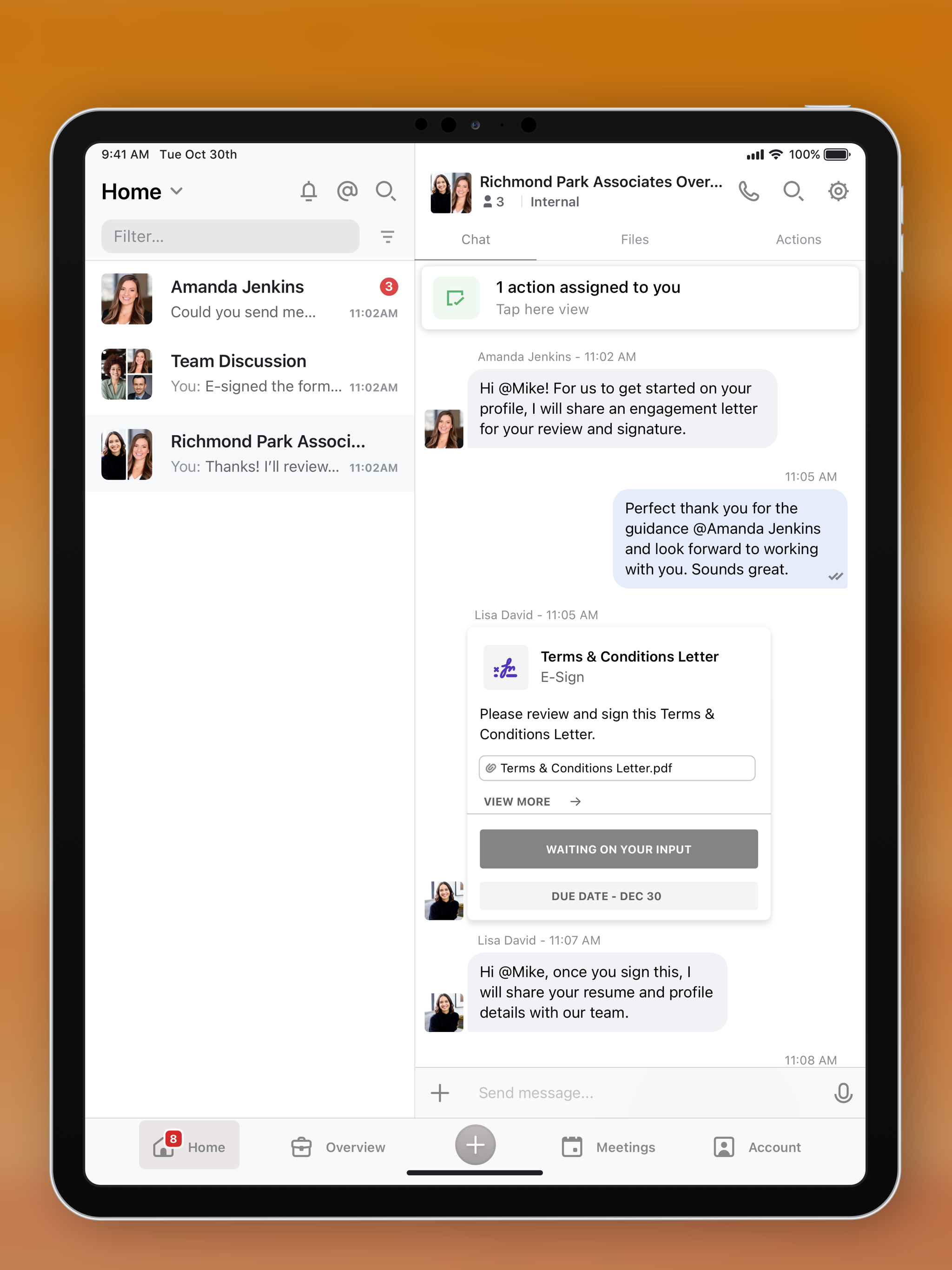Viewport: 952px width, 1270px height.
Task: Tap the member count icon
Action: (x=488, y=202)
